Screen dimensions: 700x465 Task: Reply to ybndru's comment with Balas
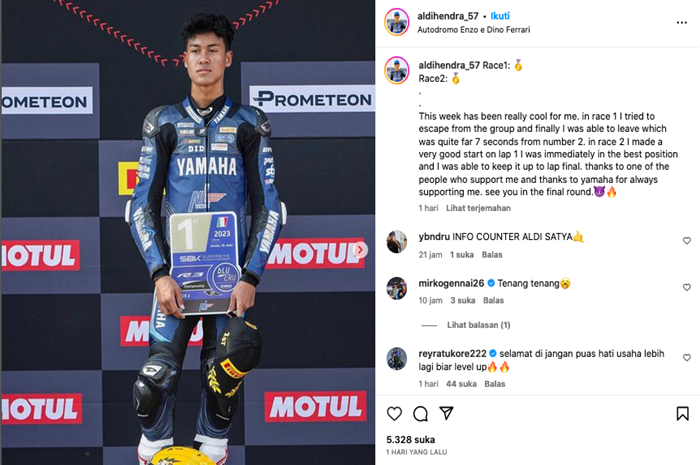coord(492,255)
